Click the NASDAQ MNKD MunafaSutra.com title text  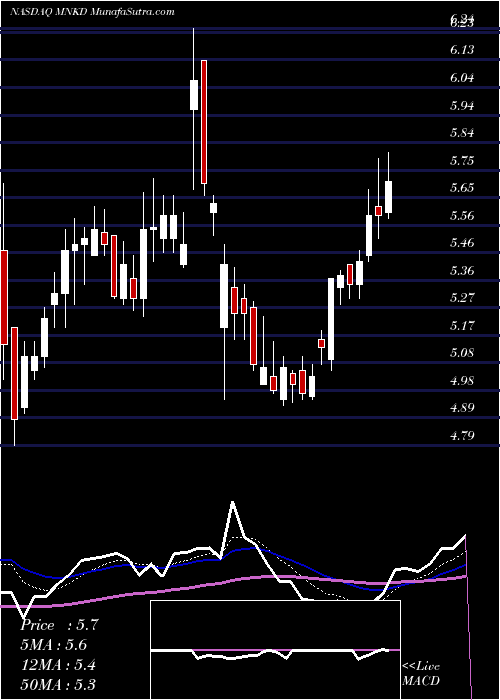92,12
